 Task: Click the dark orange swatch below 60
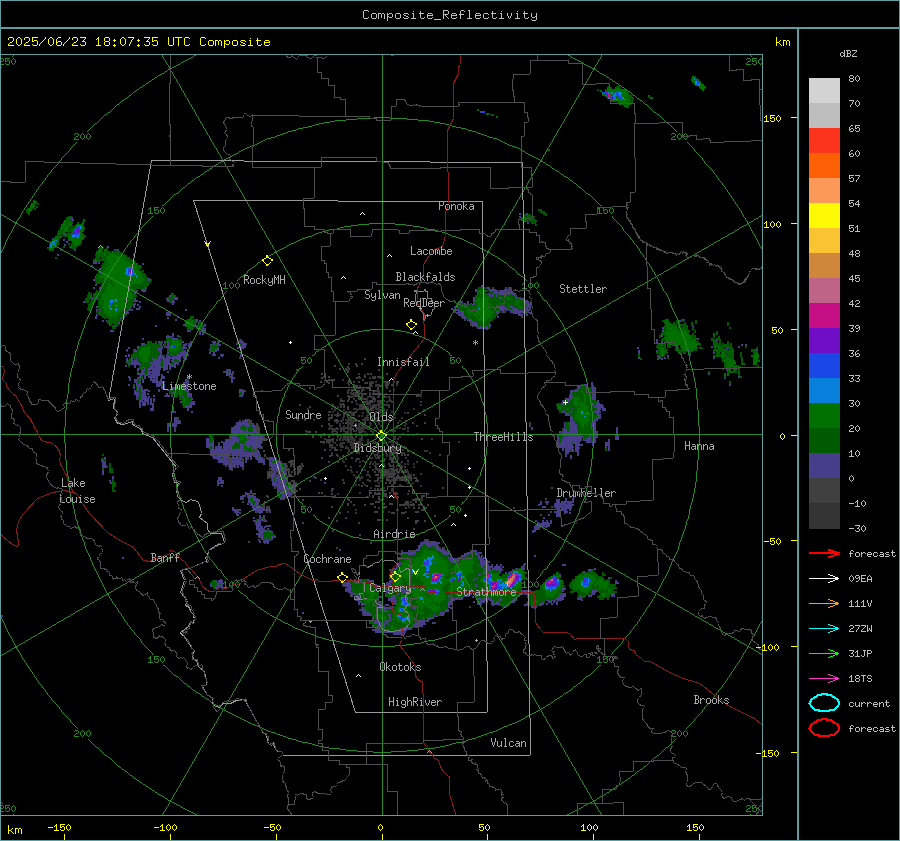coord(824,166)
